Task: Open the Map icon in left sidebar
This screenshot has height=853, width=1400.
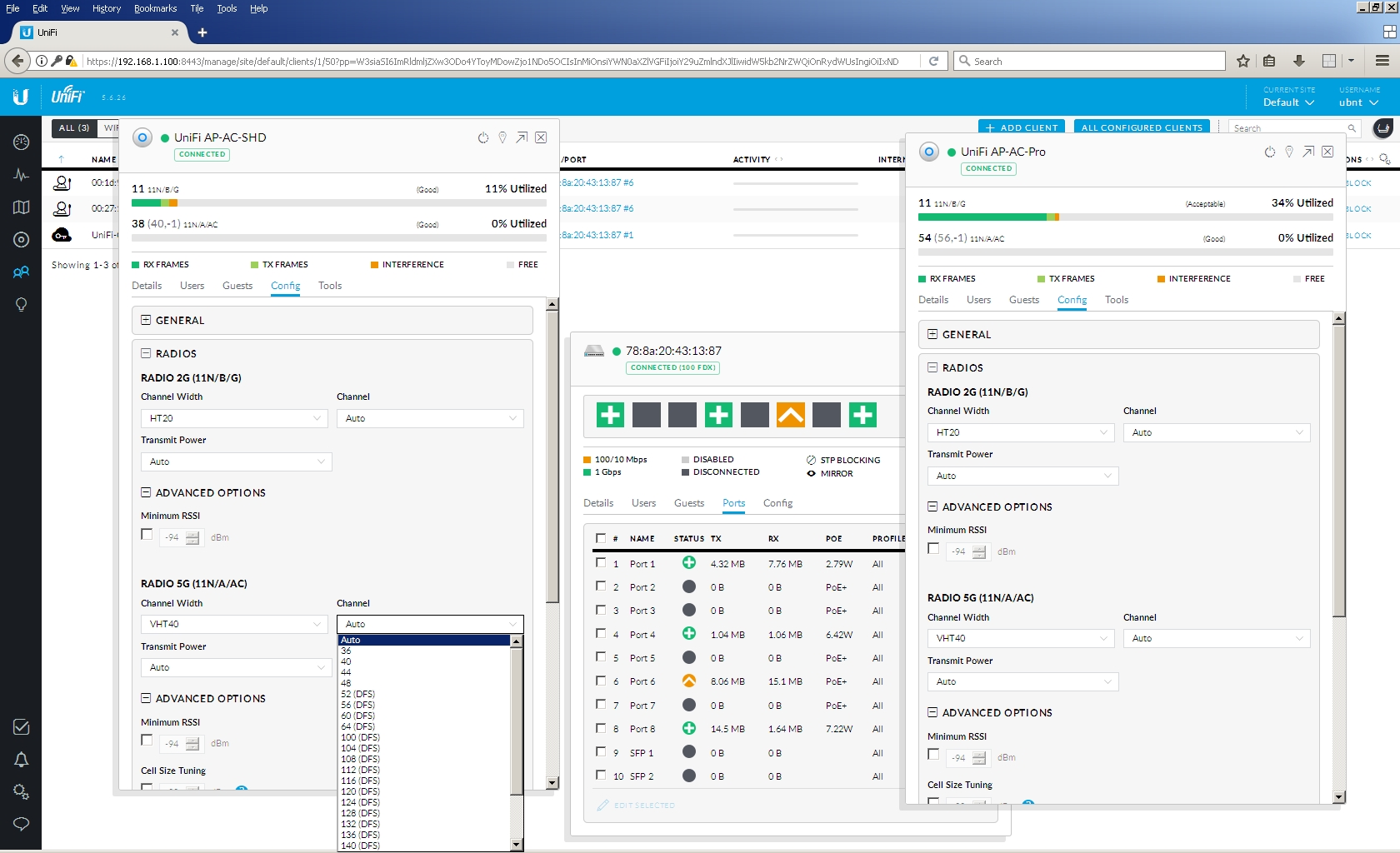Action: coord(21,207)
